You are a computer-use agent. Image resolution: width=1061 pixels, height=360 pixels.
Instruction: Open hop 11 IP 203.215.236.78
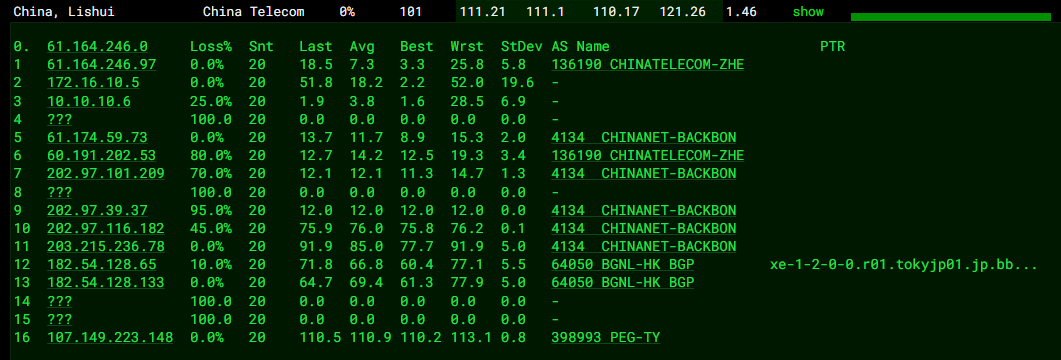[106, 246]
